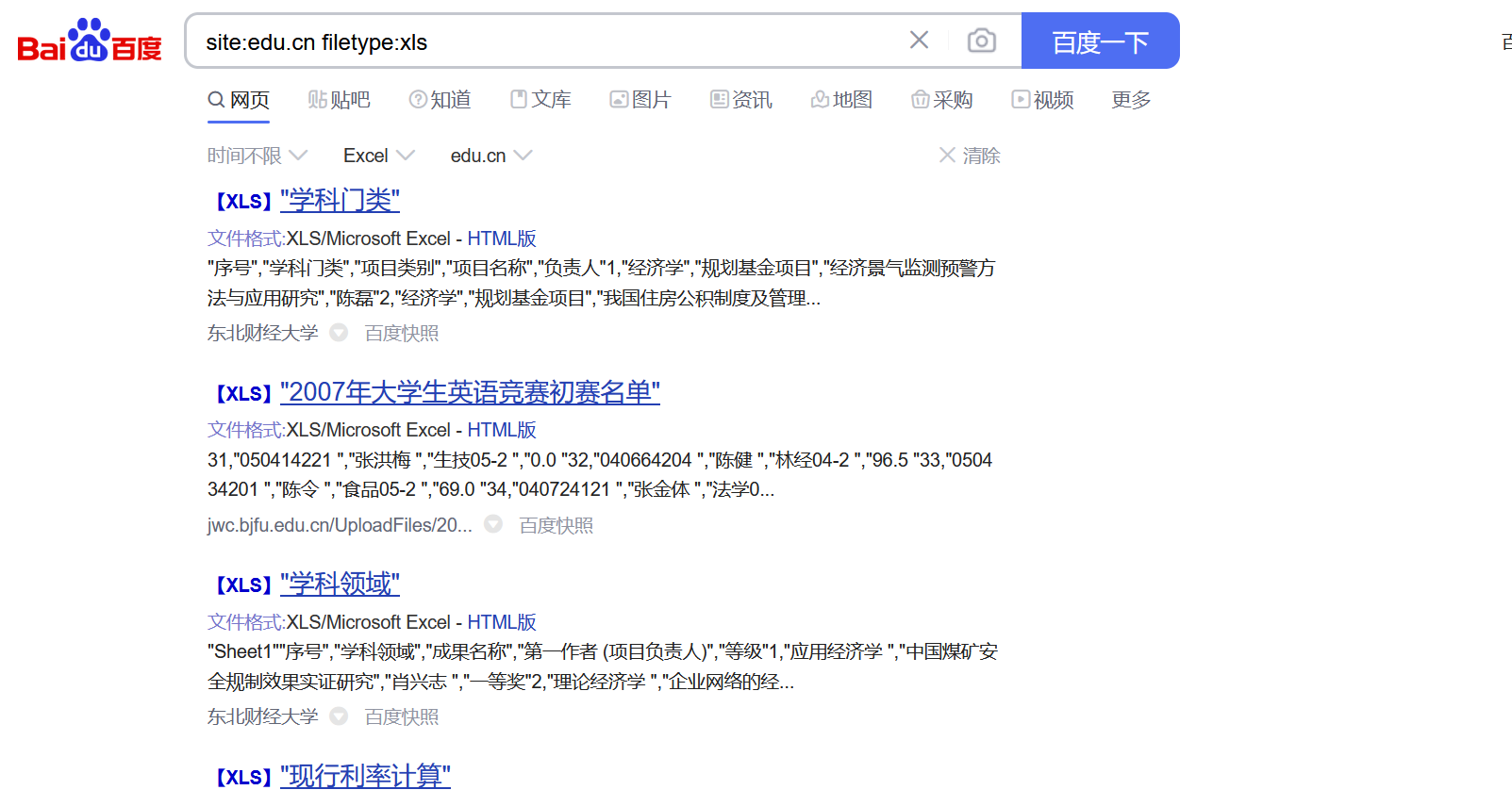The height and width of the screenshot is (790, 1512).
Task: Switch to the 知道 tab
Action: click(x=440, y=100)
